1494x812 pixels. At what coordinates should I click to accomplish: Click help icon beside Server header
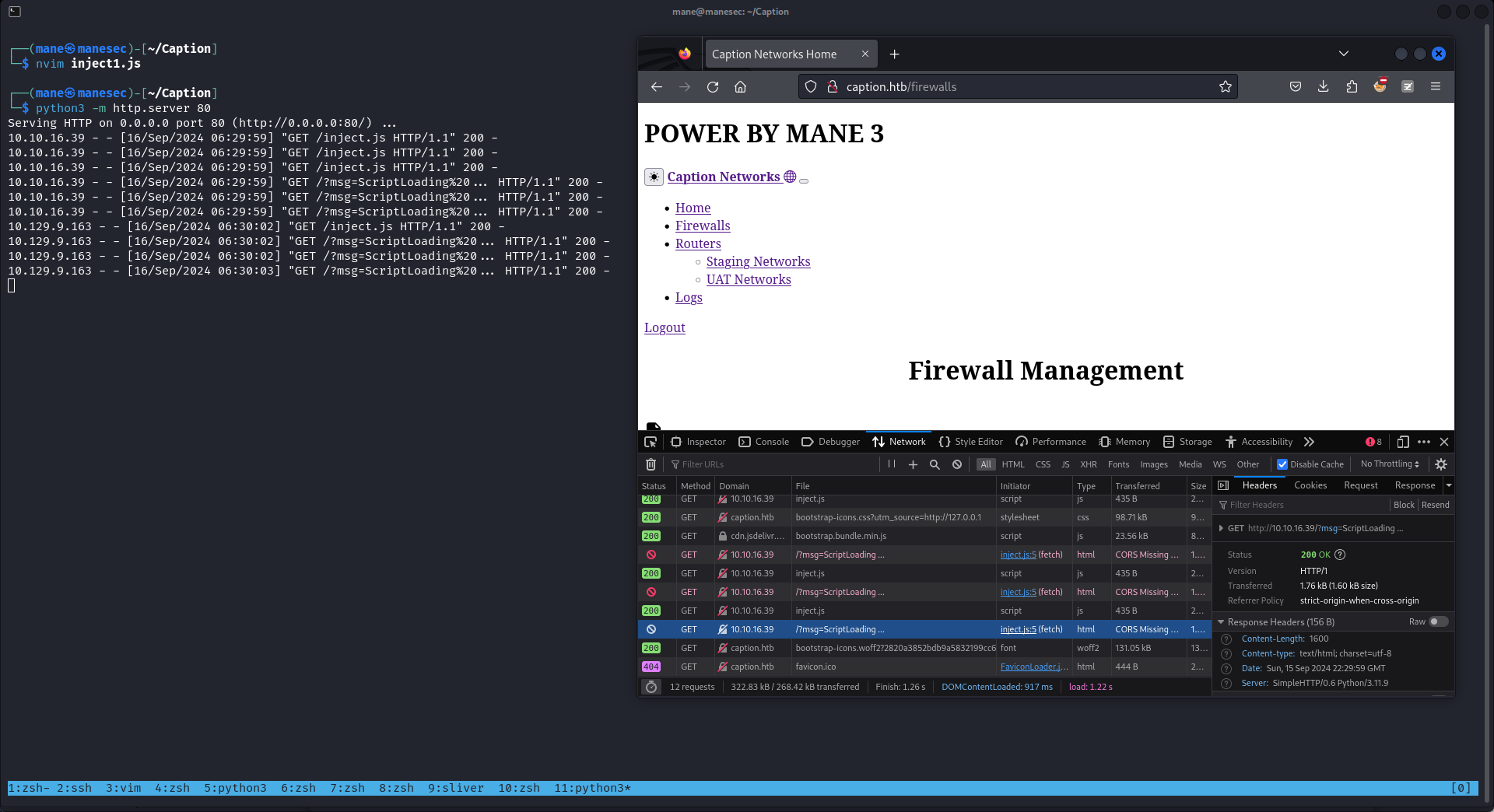(1226, 684)
